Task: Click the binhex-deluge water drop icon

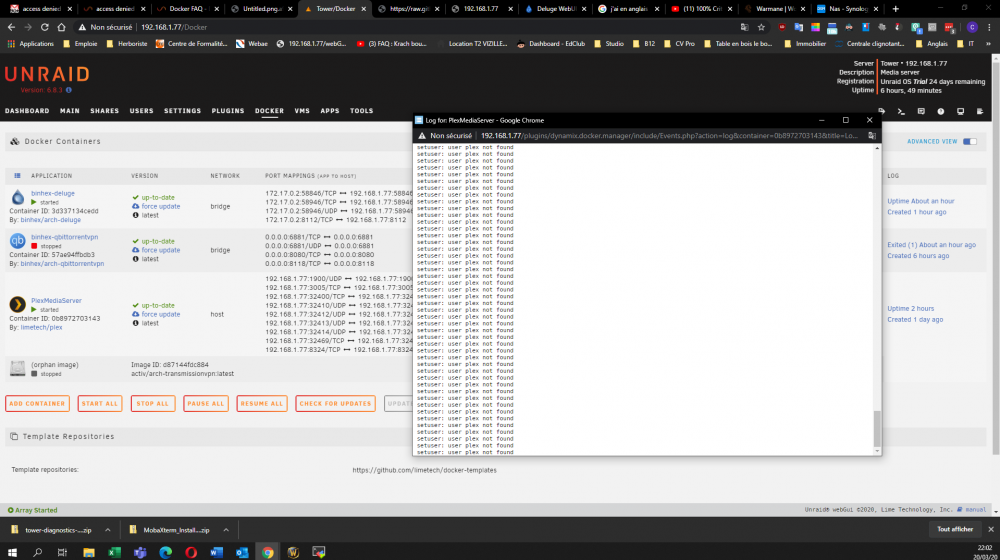Action: pyautogui.click(x=17, y=198)
